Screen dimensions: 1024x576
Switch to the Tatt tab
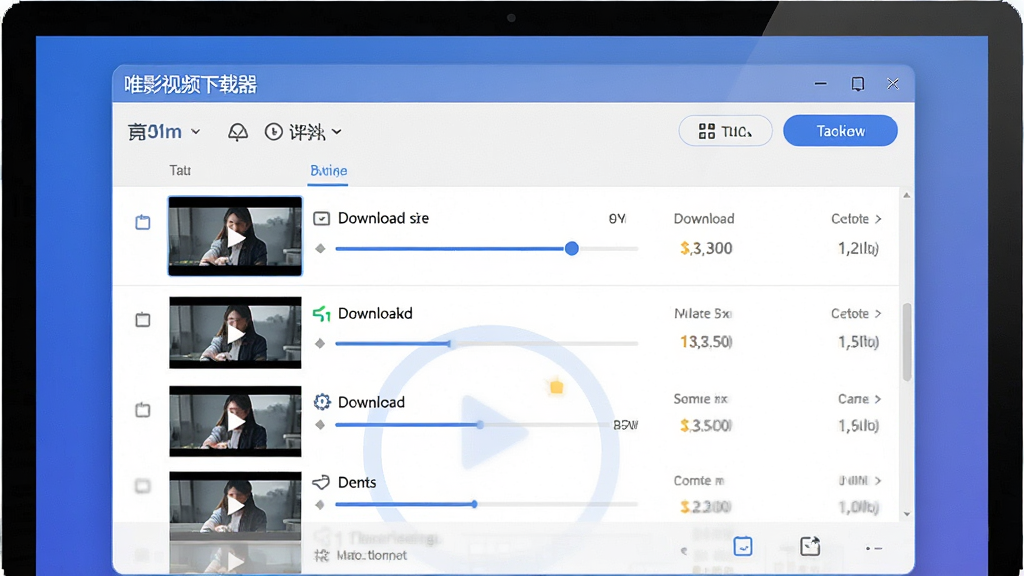coord(180,170)
